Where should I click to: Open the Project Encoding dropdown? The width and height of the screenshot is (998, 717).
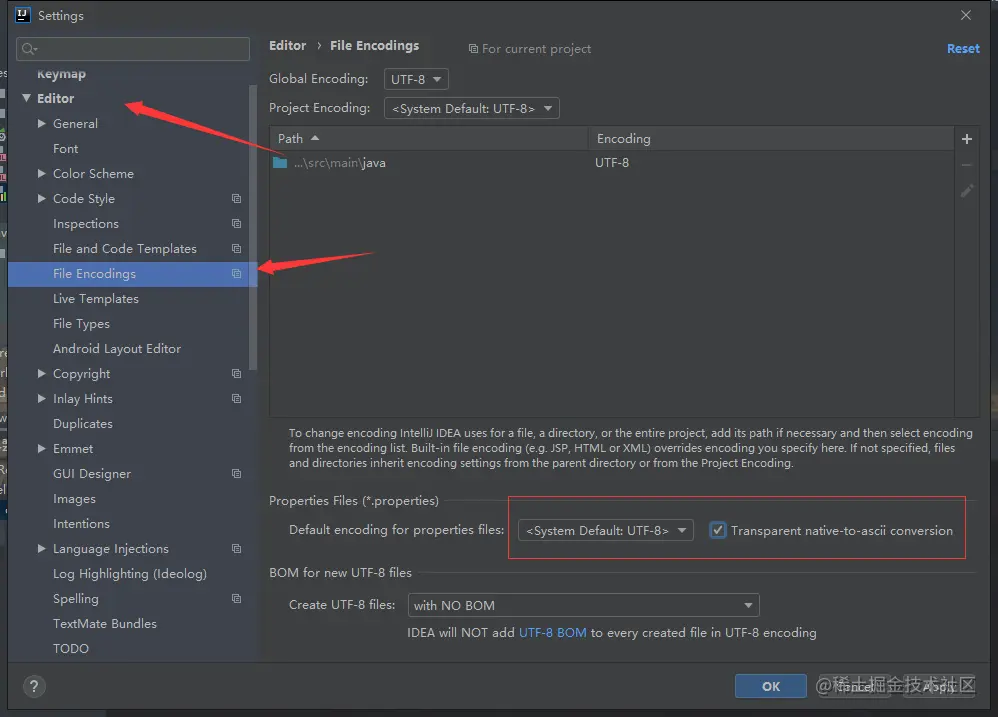click(x=472, y=108)
